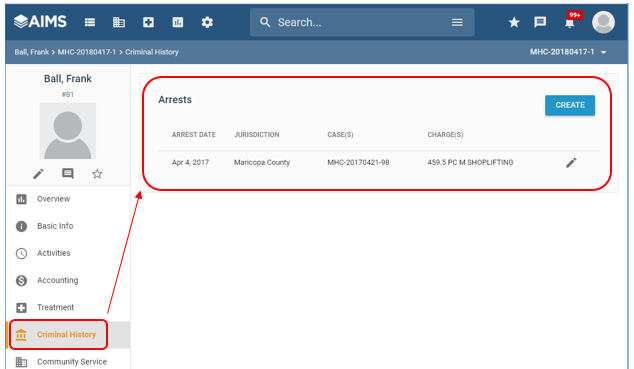Click the CREATE button for Arrests
634x369 pixels.
(570, 105)
